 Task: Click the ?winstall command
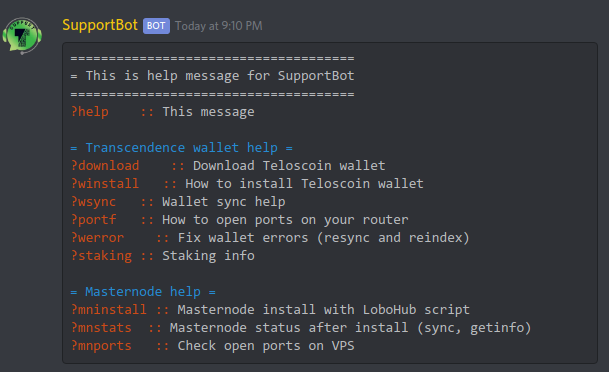(x=105, y=184)
